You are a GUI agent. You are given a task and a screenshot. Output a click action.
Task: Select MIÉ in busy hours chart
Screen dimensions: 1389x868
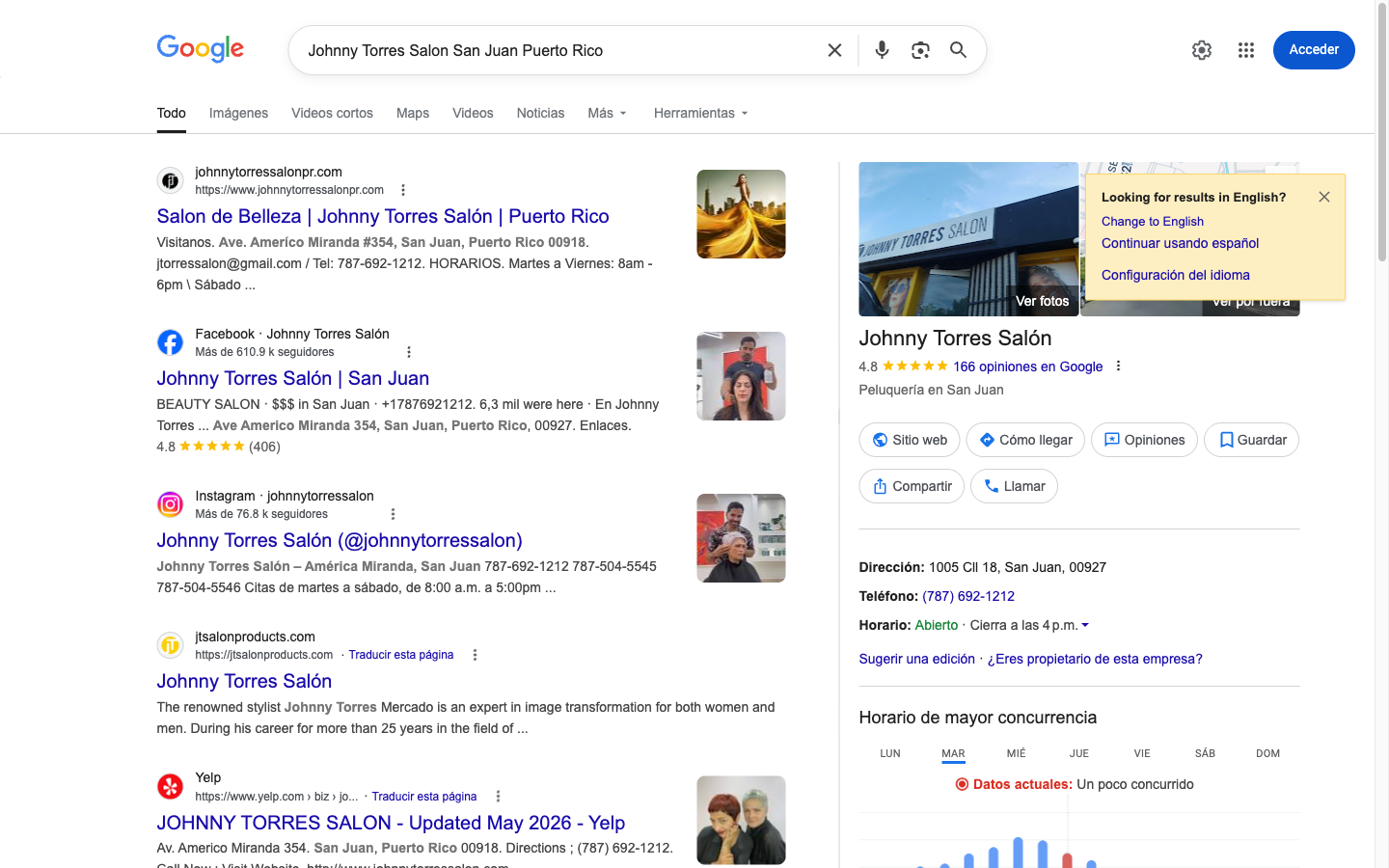1017,753
